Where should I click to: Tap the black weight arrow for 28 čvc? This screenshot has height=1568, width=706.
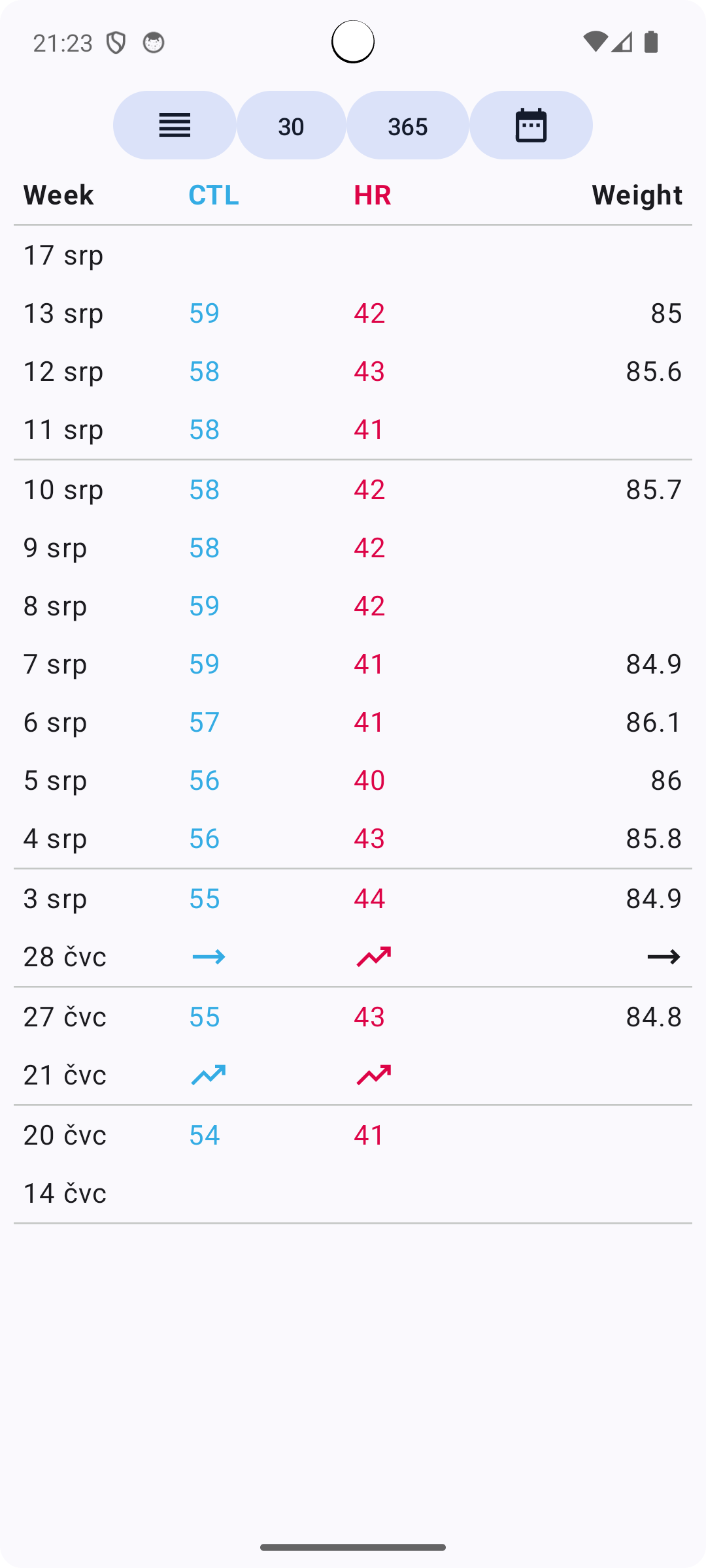tap(664, 957)
